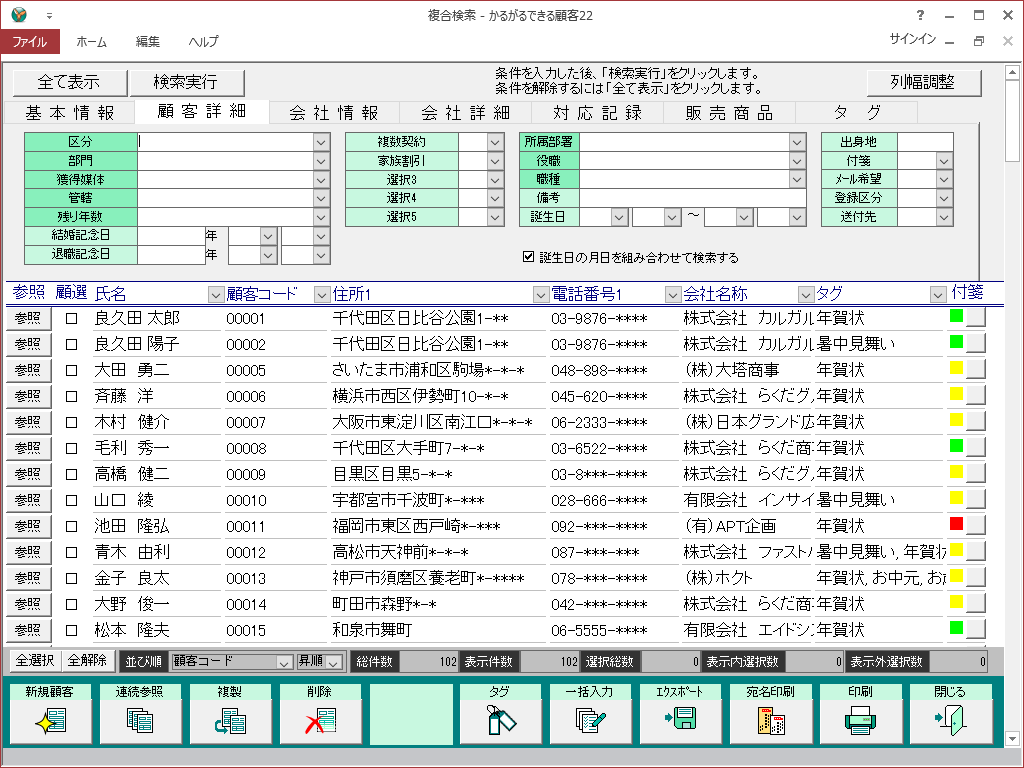Open the 獲得媒体 dropdown list
1024x768 pixels.
click(321, 180)
